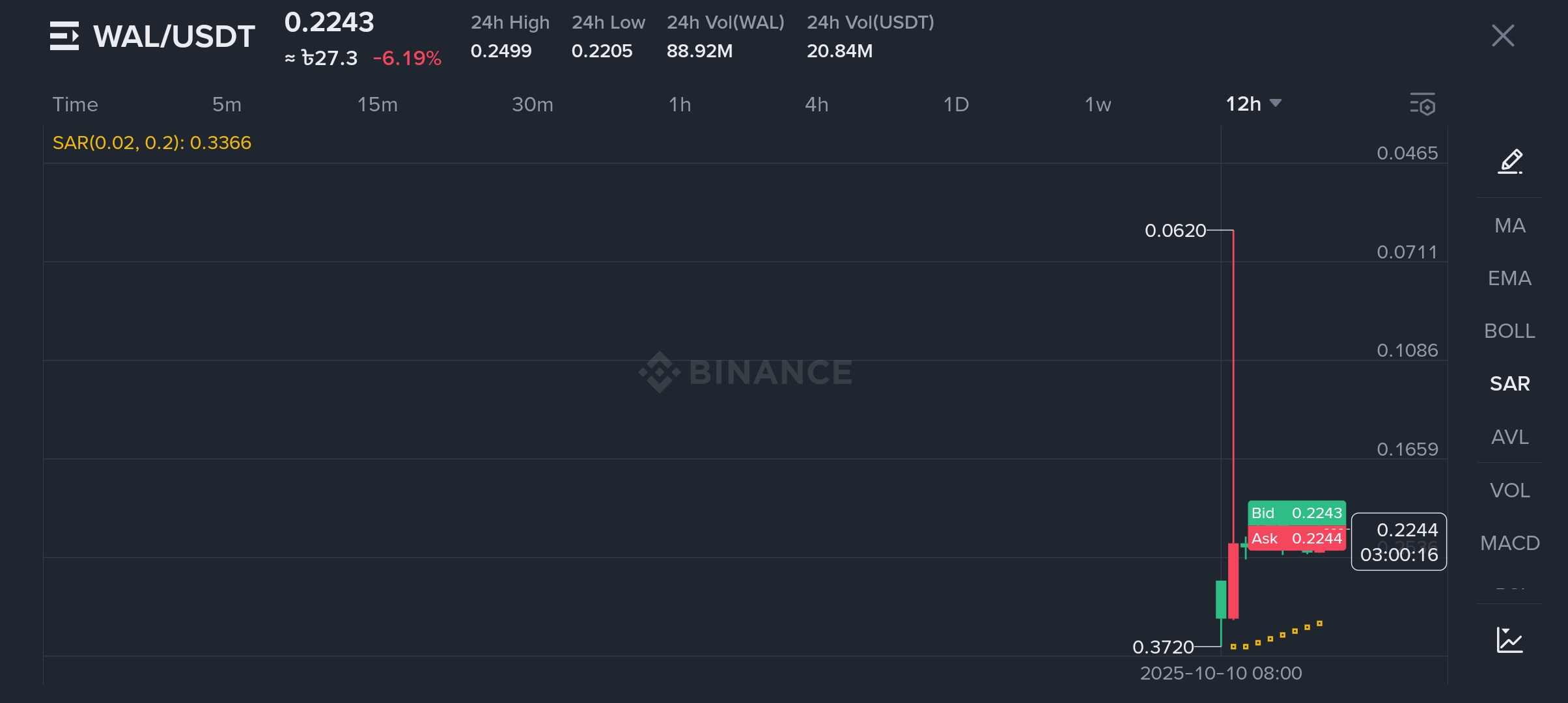Select the drawing pencil tool
The width and height of the screenshot is (1568, 703).
tap(1510, 161)
